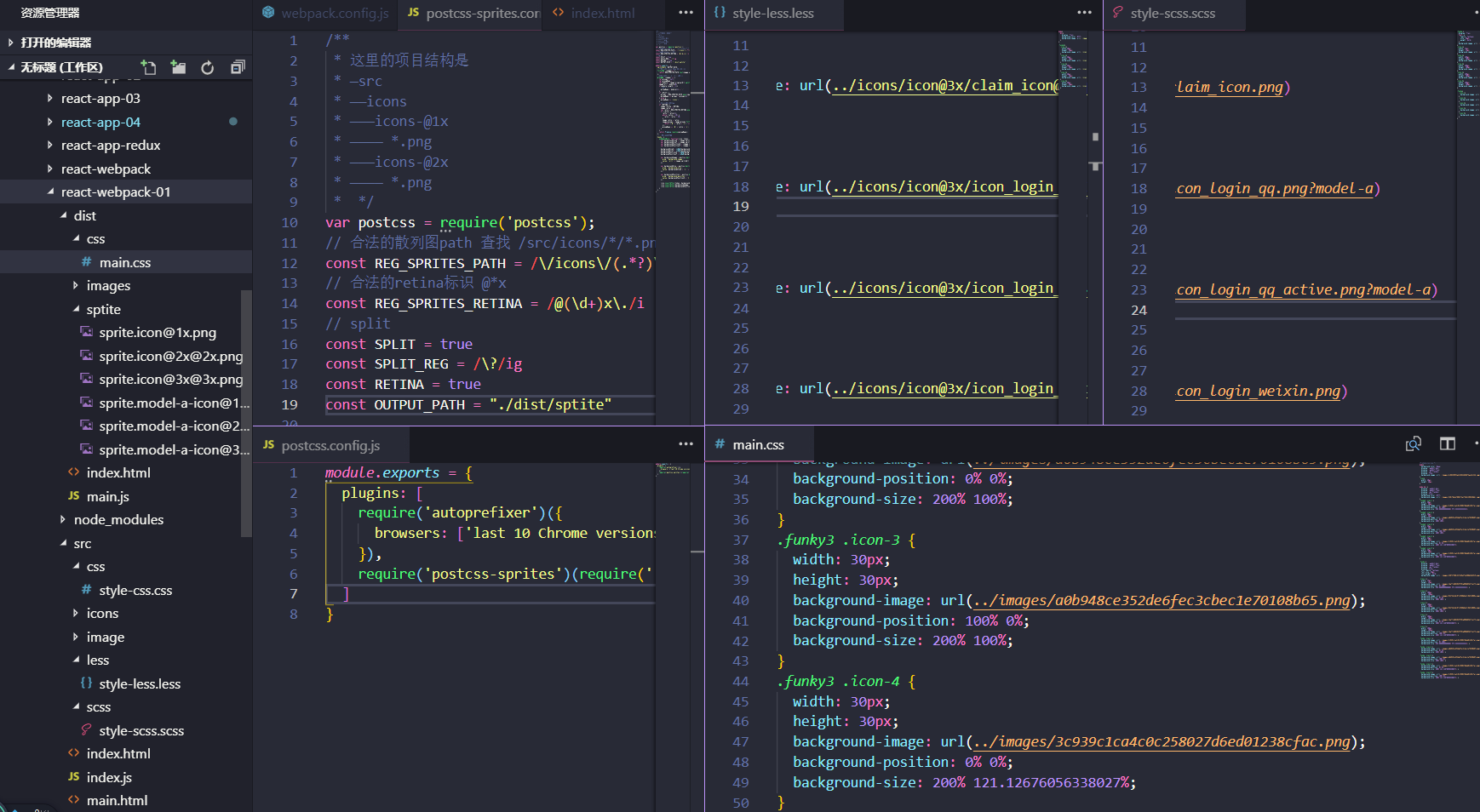Refresh the explorer file tree
This screenshot has width=1480, height=812.
(208, 67)
